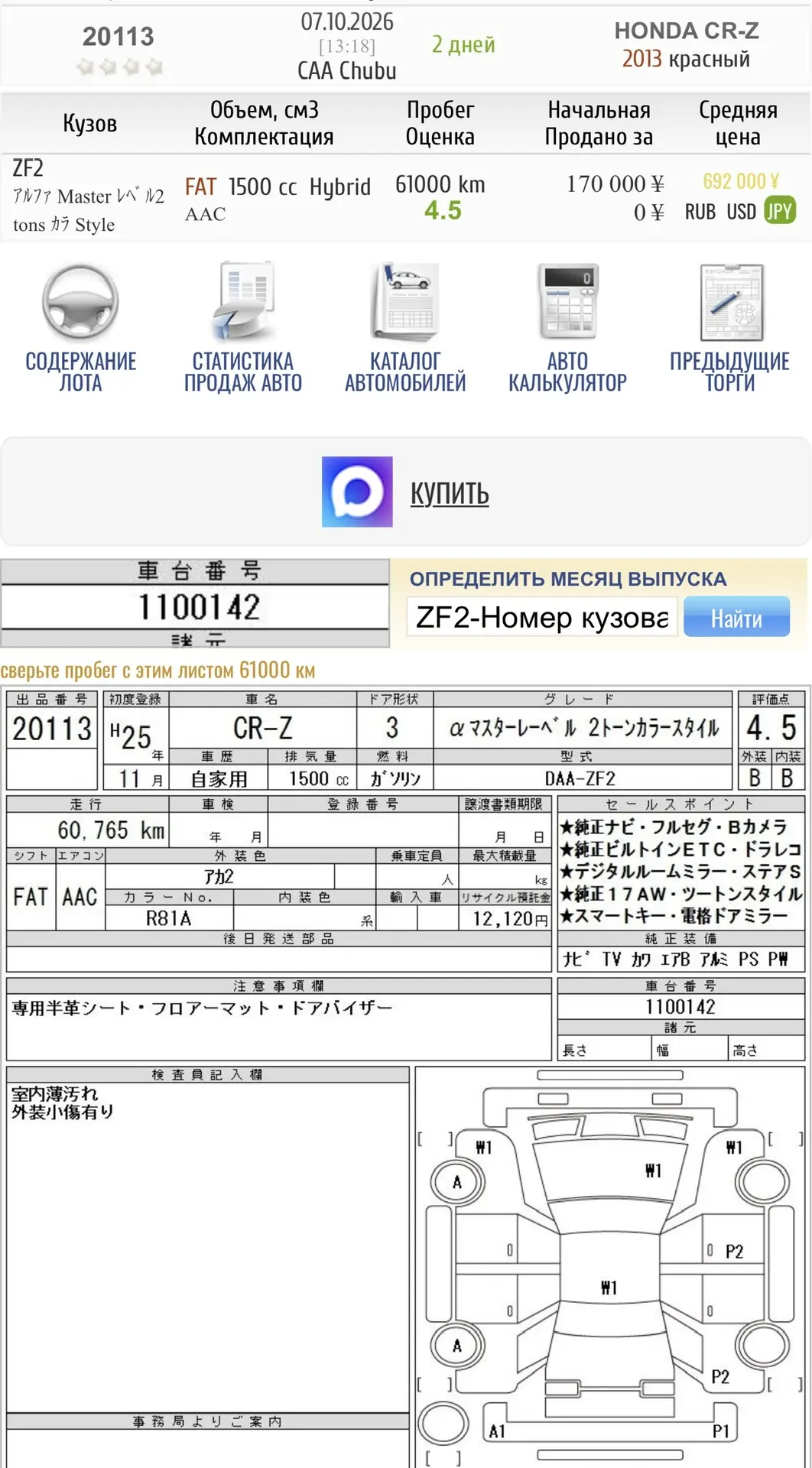The height and width of the screenshot is (1468, 812).
Task: Click СТАТИСТИКА ПРОДАЖ АВТО label
Action: [243, 372]
